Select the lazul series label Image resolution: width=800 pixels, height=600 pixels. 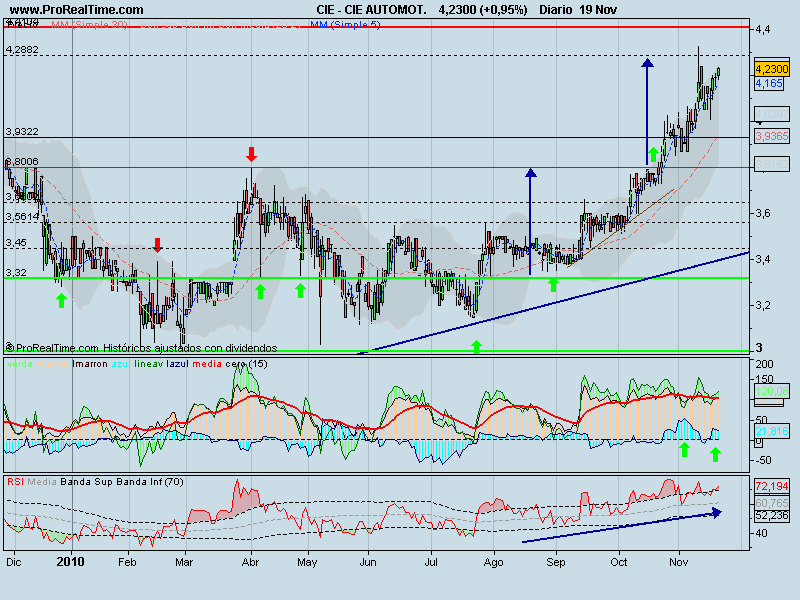[x=178, y=364]
